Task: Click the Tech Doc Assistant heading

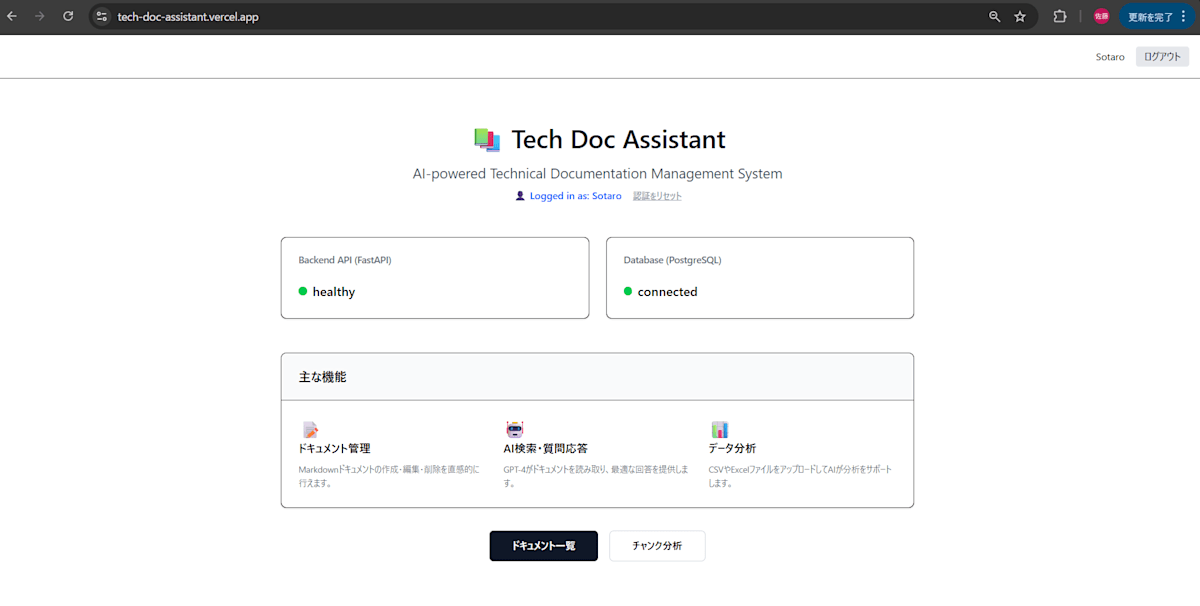Action: 618,139
